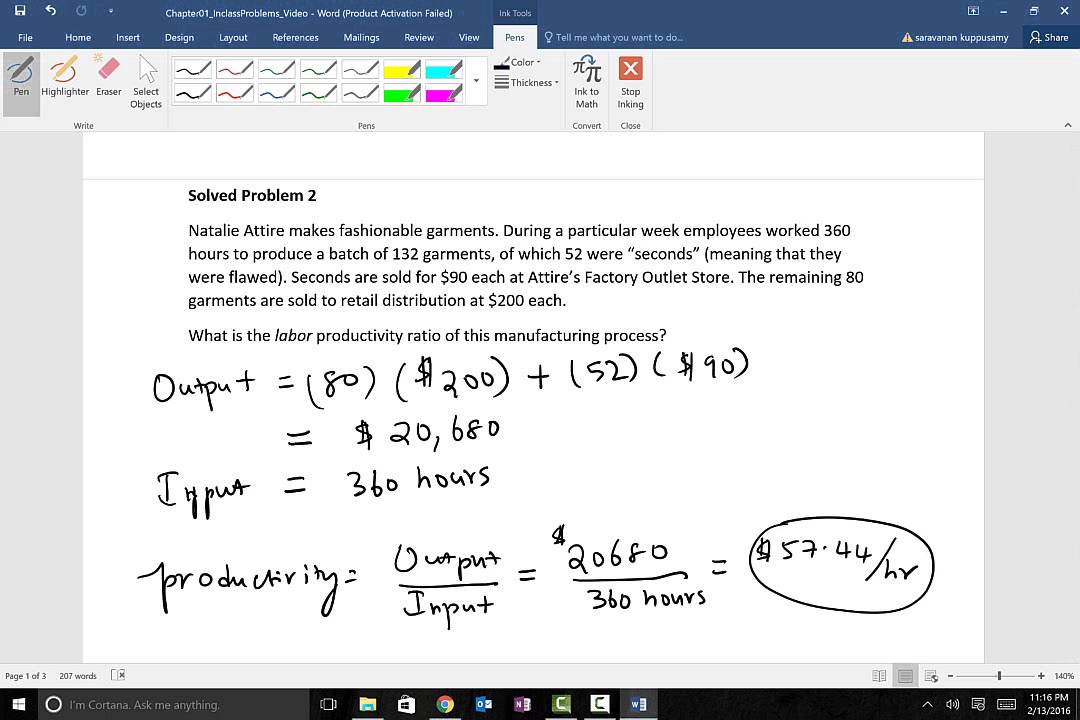Switch to the Layout tab
This screenshot has height=720, width=1080.
[x=233, y=37]
